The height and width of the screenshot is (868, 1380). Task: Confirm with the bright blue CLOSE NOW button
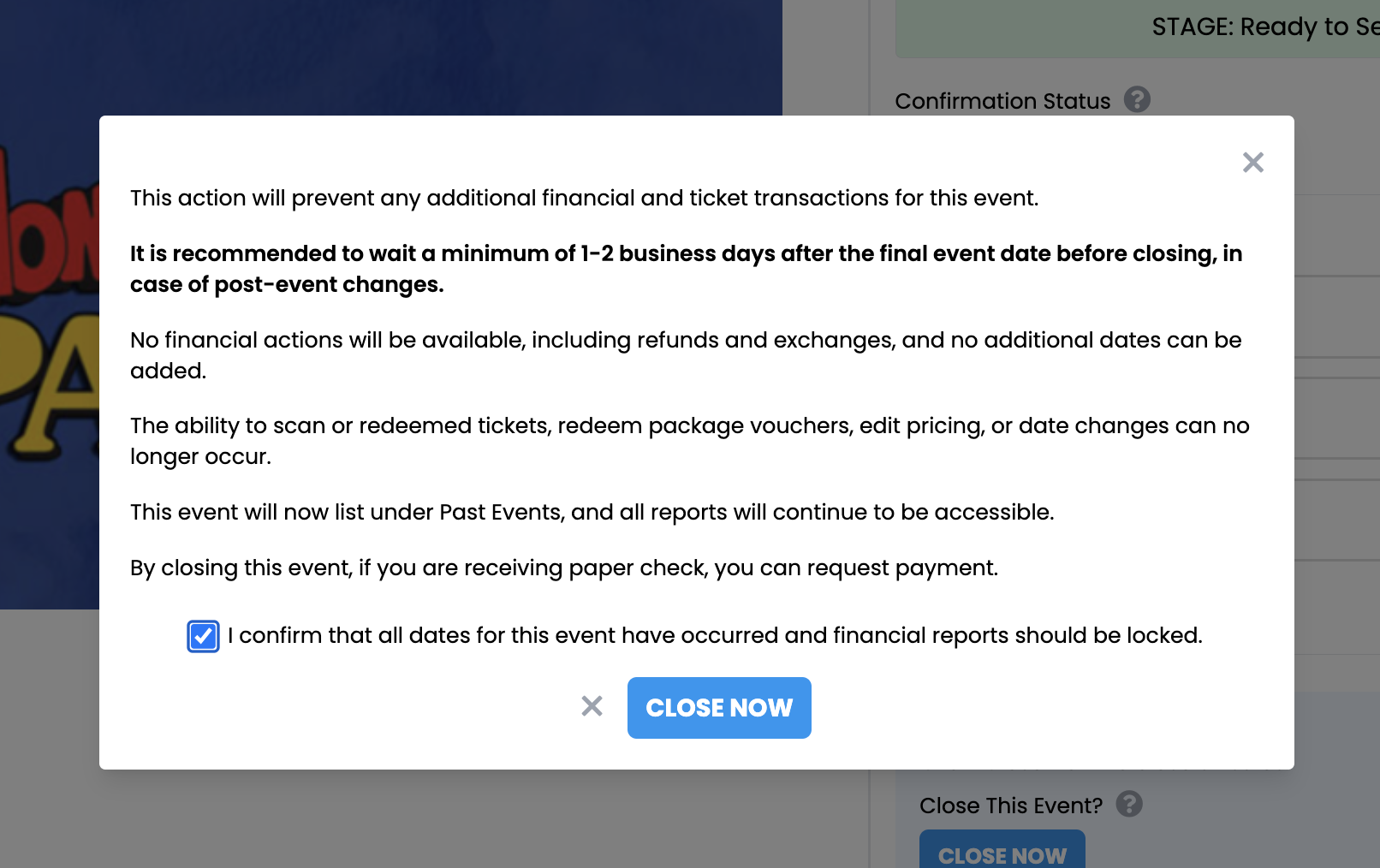719,708
